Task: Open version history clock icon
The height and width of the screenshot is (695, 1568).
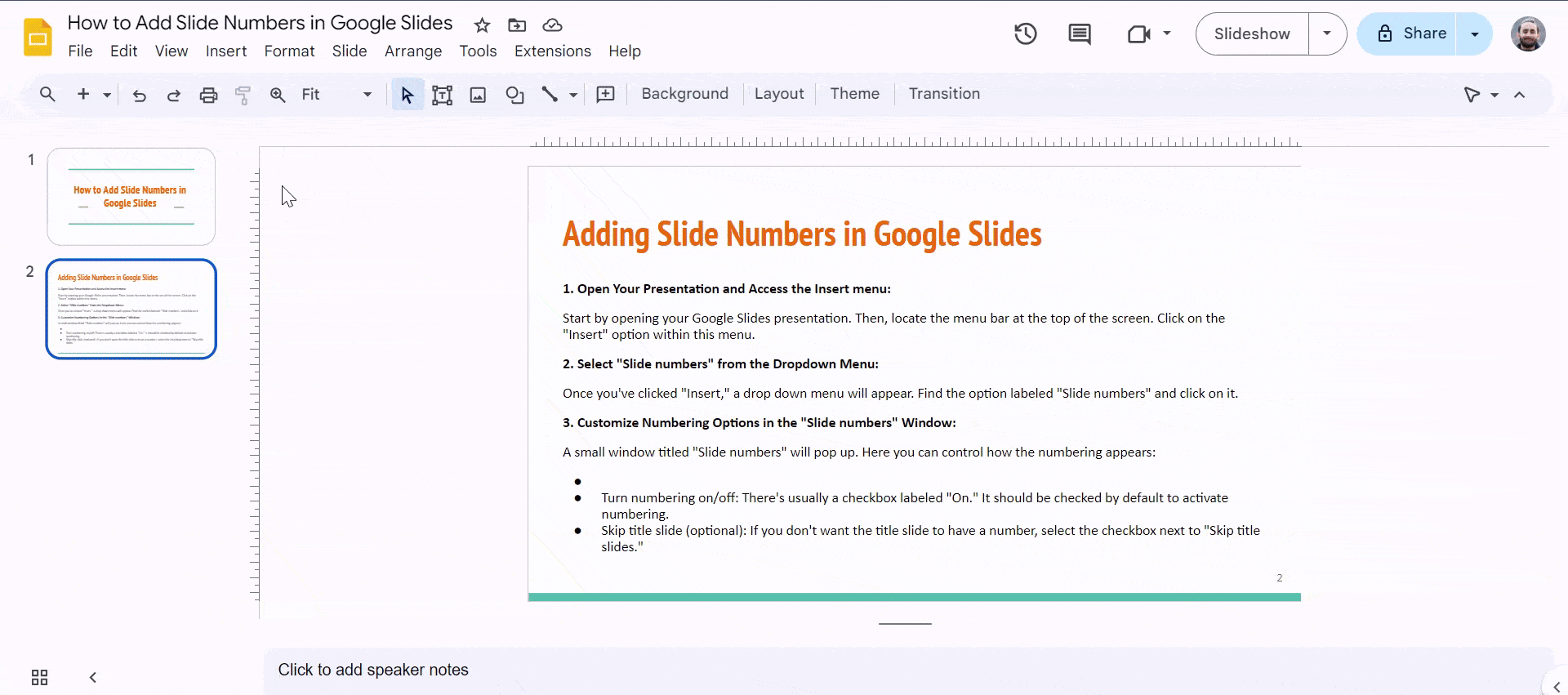Action: click(1025, 33)
